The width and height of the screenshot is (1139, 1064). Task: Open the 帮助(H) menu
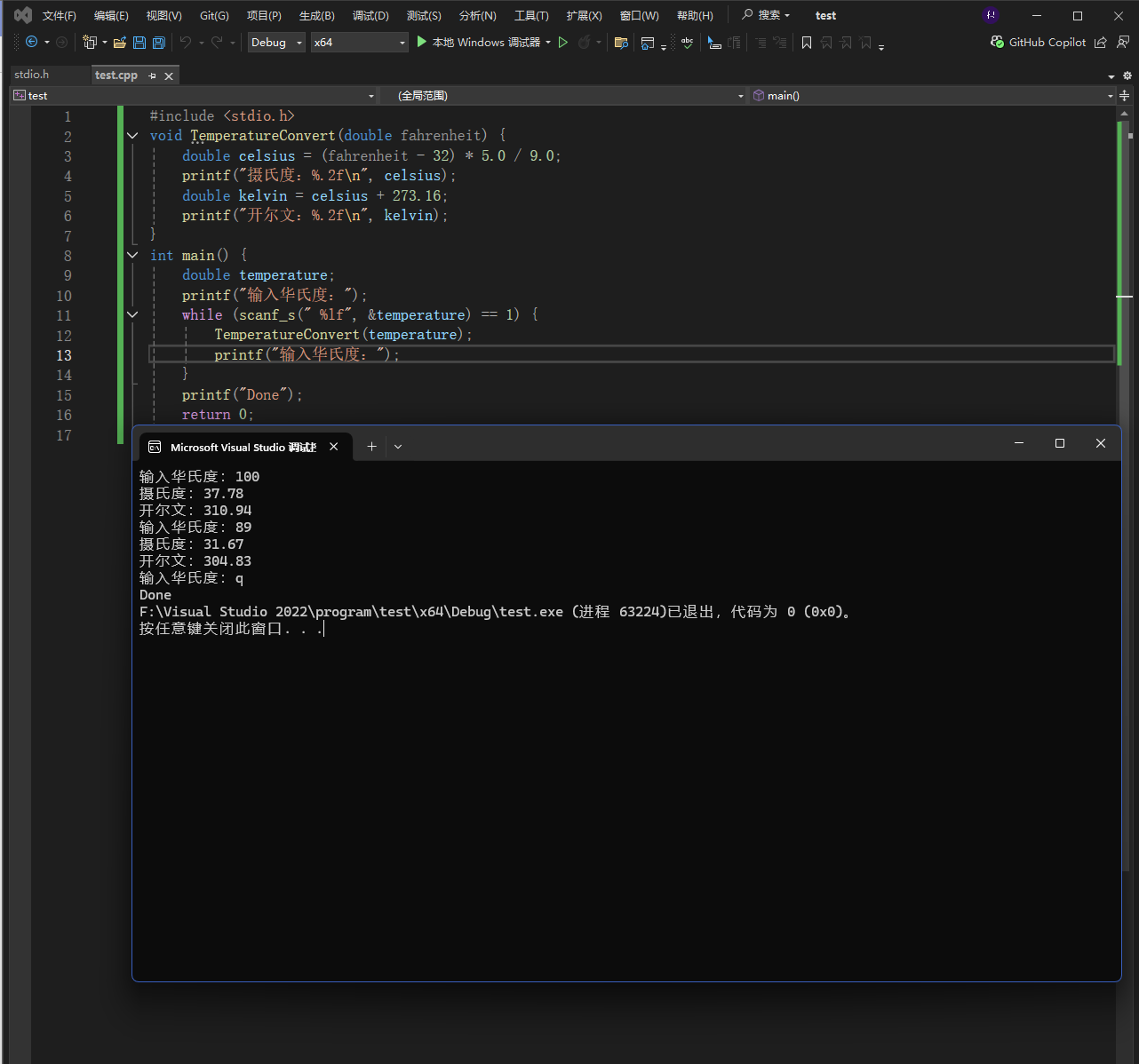point(695,15)
